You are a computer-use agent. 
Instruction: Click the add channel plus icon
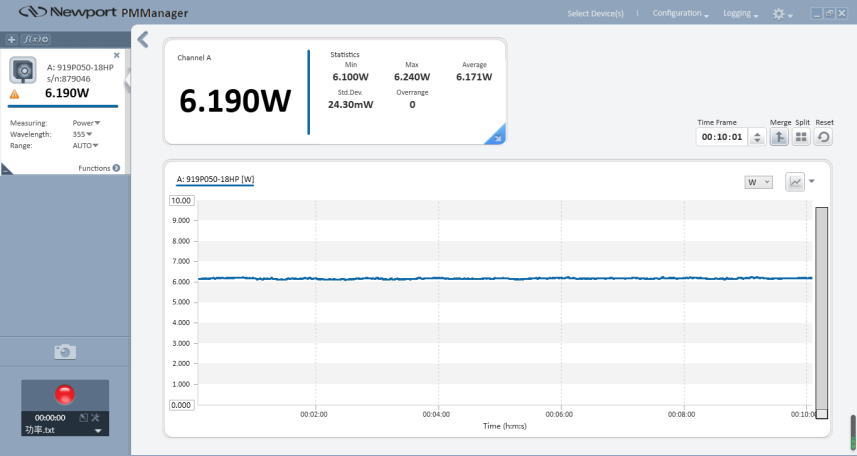click(x=11, y=39)
